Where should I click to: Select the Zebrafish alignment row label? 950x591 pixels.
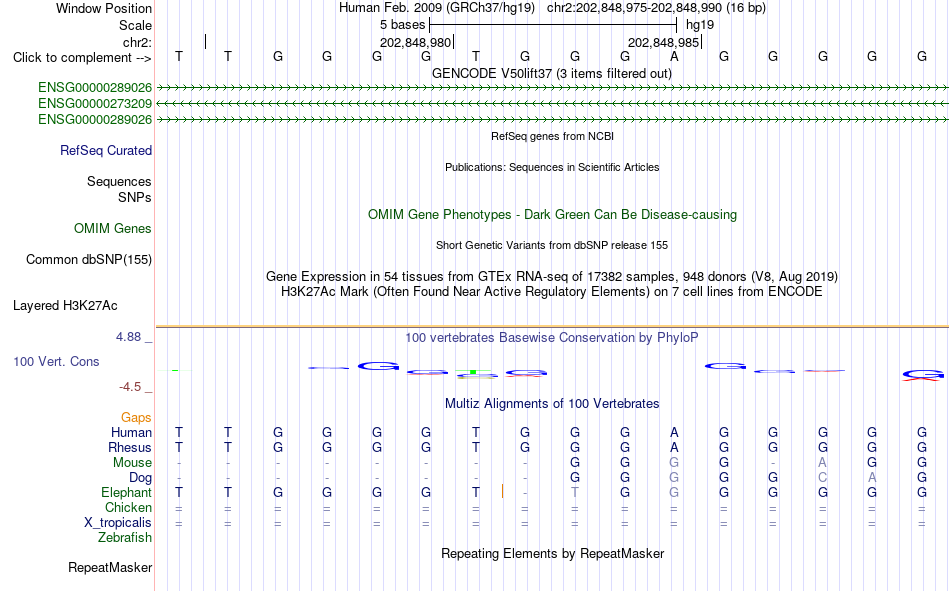pyautogui.click(x=125, y=538)
